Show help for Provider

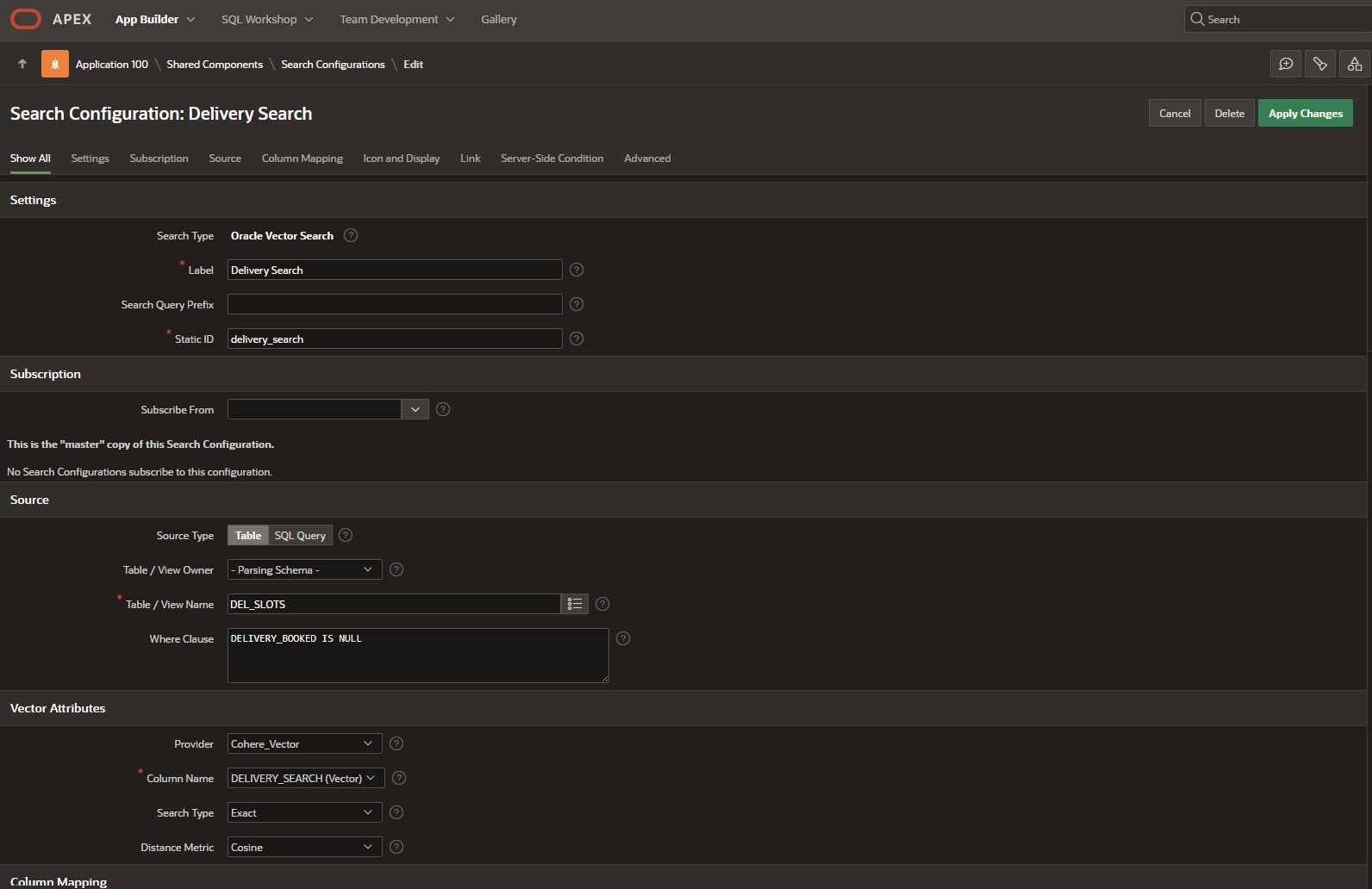[396, 743]
